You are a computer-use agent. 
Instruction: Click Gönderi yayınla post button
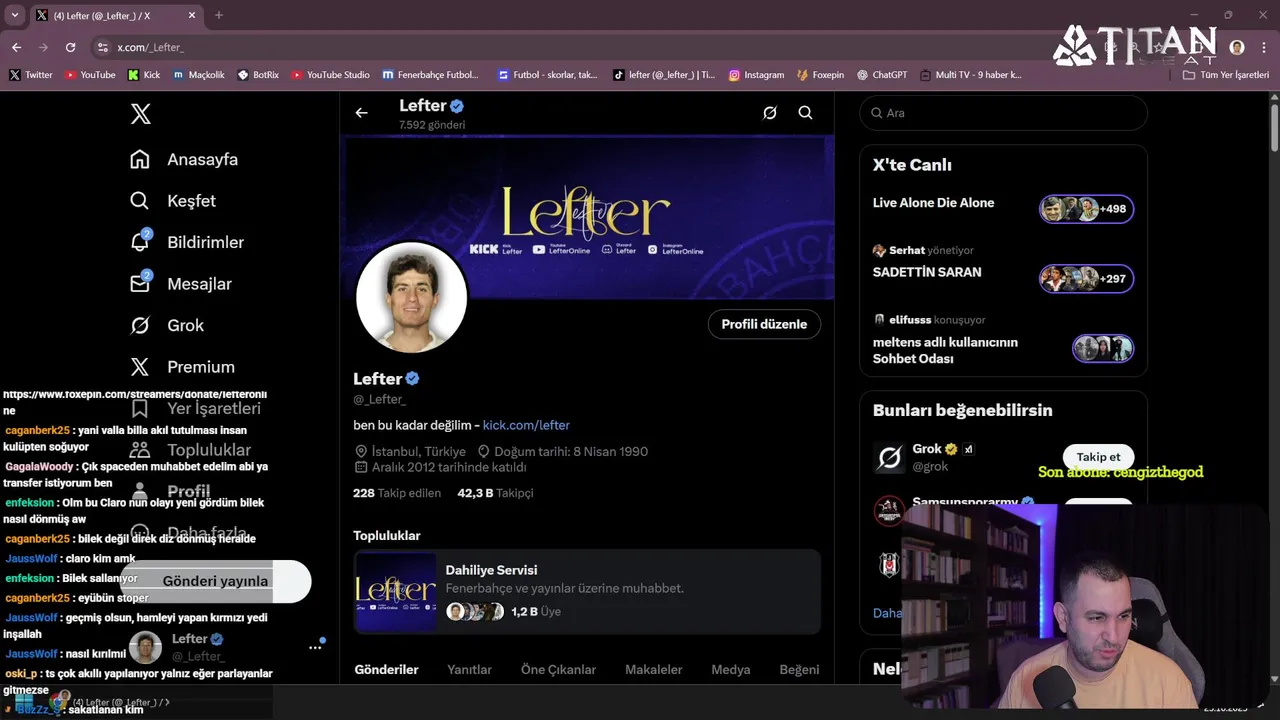pos(217,581)
